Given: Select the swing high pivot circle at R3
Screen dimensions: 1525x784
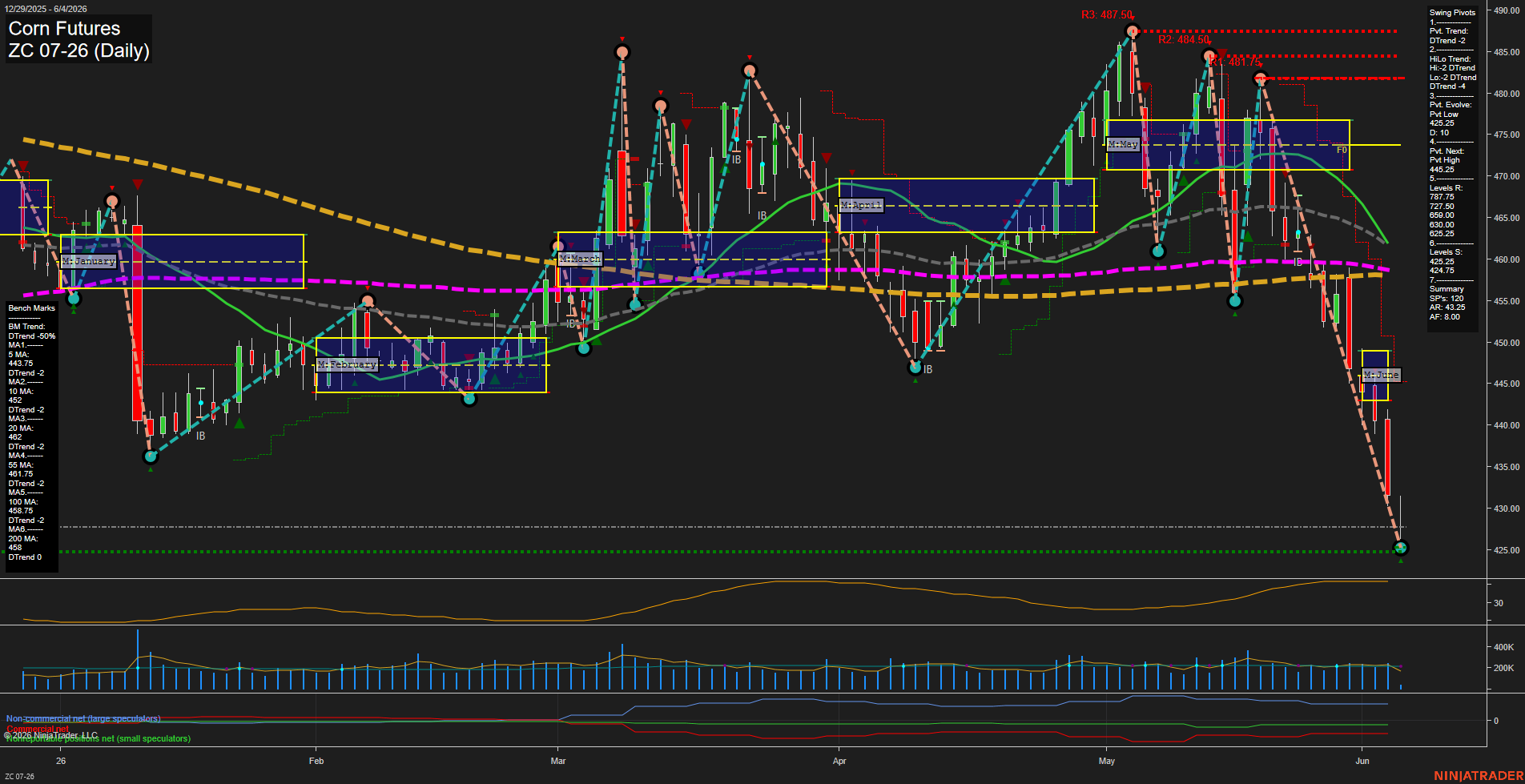Looking at the screenshot, I should coord(1132,32).
